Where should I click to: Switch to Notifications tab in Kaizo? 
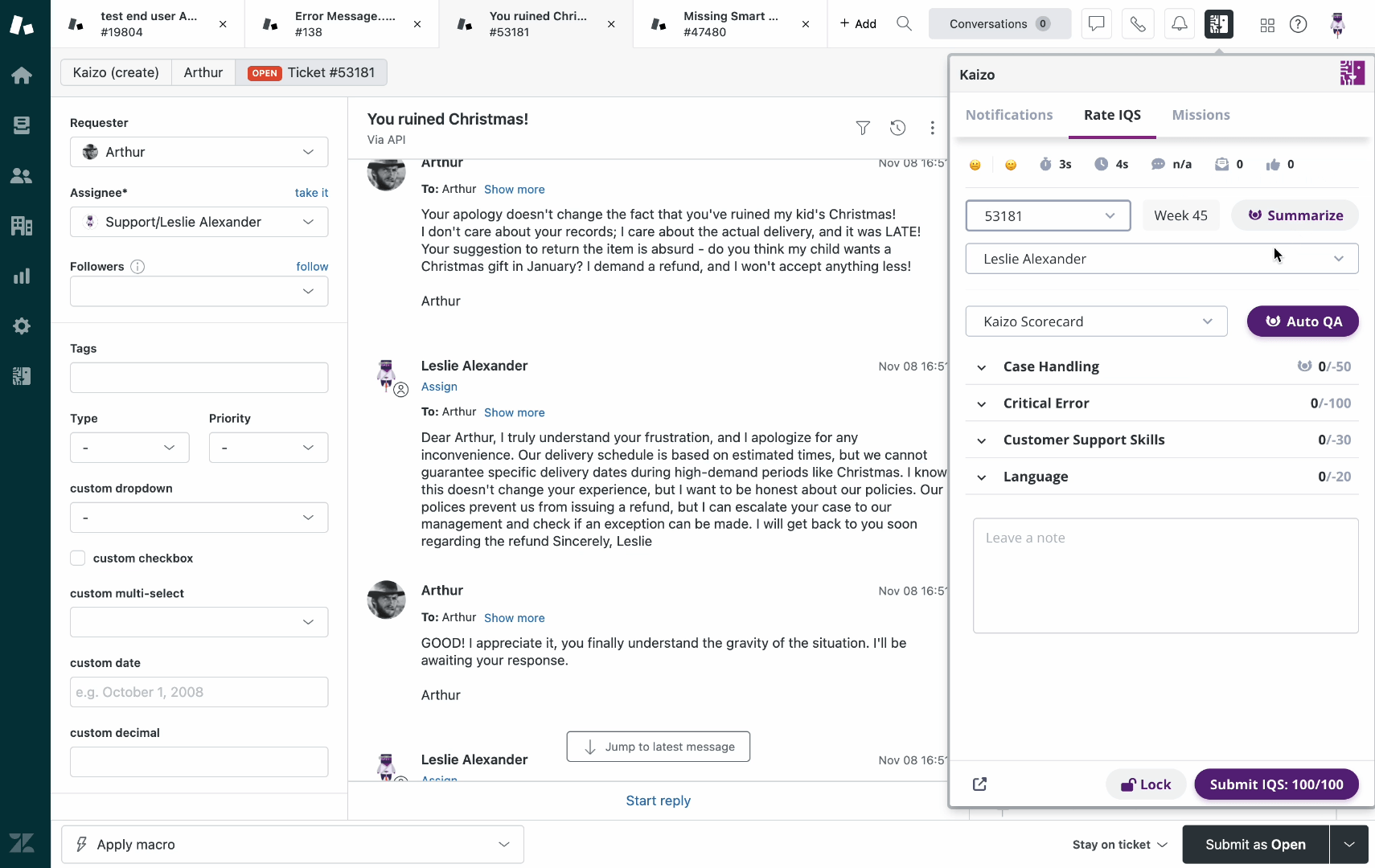click(x=1009, y=115)
